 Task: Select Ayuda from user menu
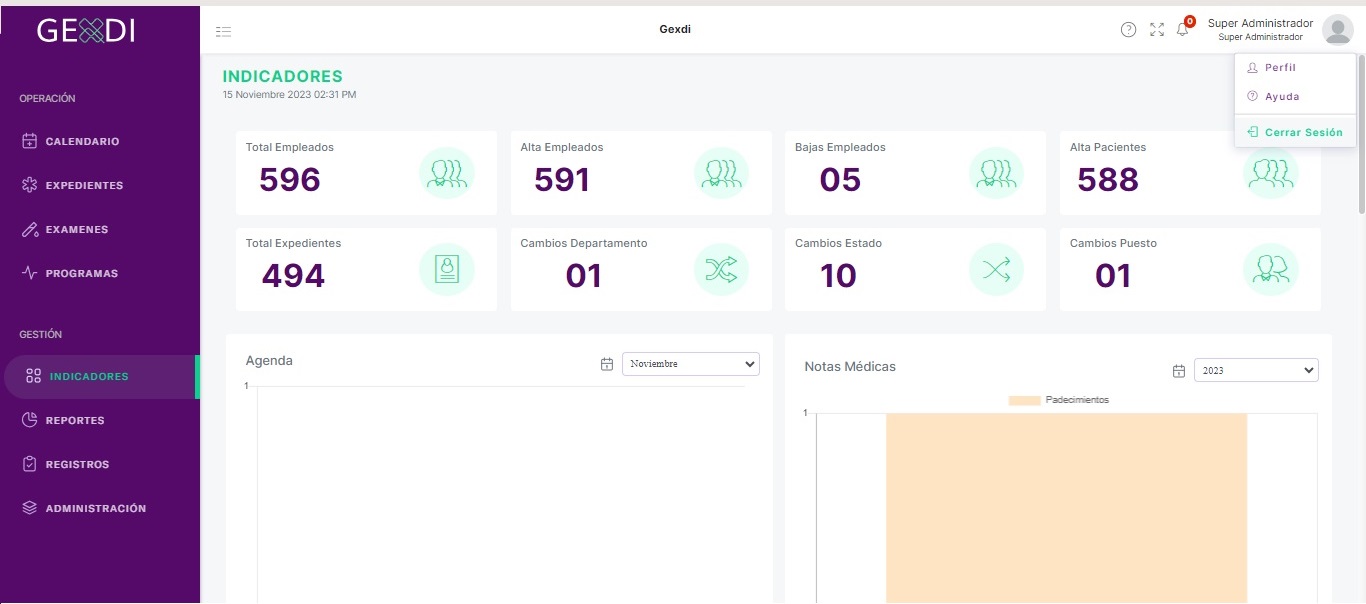[1295, 97]
